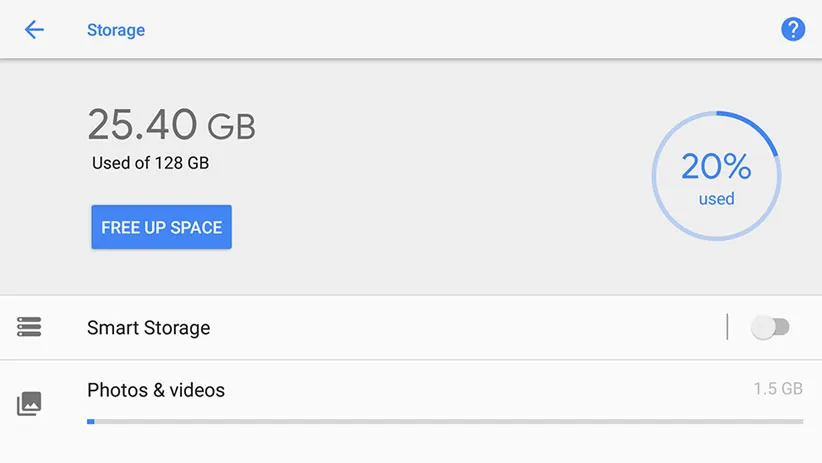Click the Smart Storage stacked bars icon
This screenshot has width=822, height=463.
pos(29,327)
